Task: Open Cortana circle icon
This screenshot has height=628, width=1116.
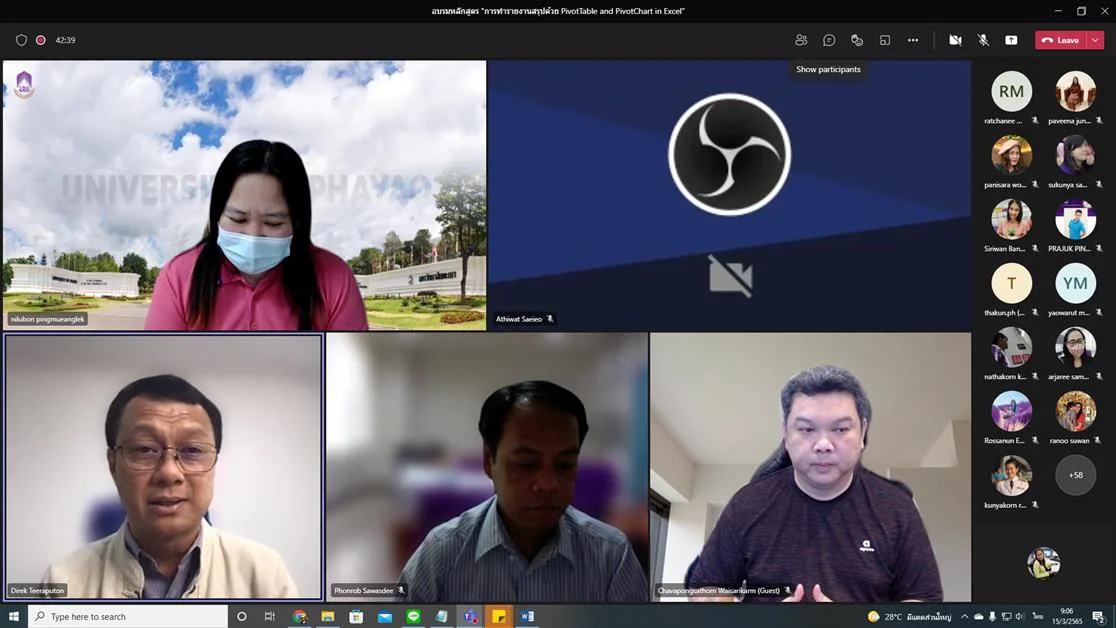Action: coord(242,617)
